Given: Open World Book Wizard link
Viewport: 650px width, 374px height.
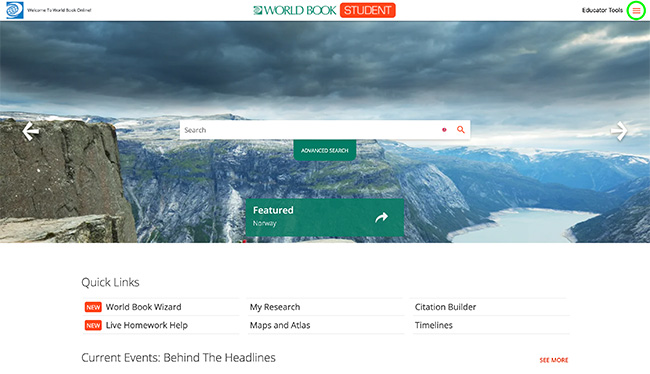Looking at the screenshot, I should [143, 307].
